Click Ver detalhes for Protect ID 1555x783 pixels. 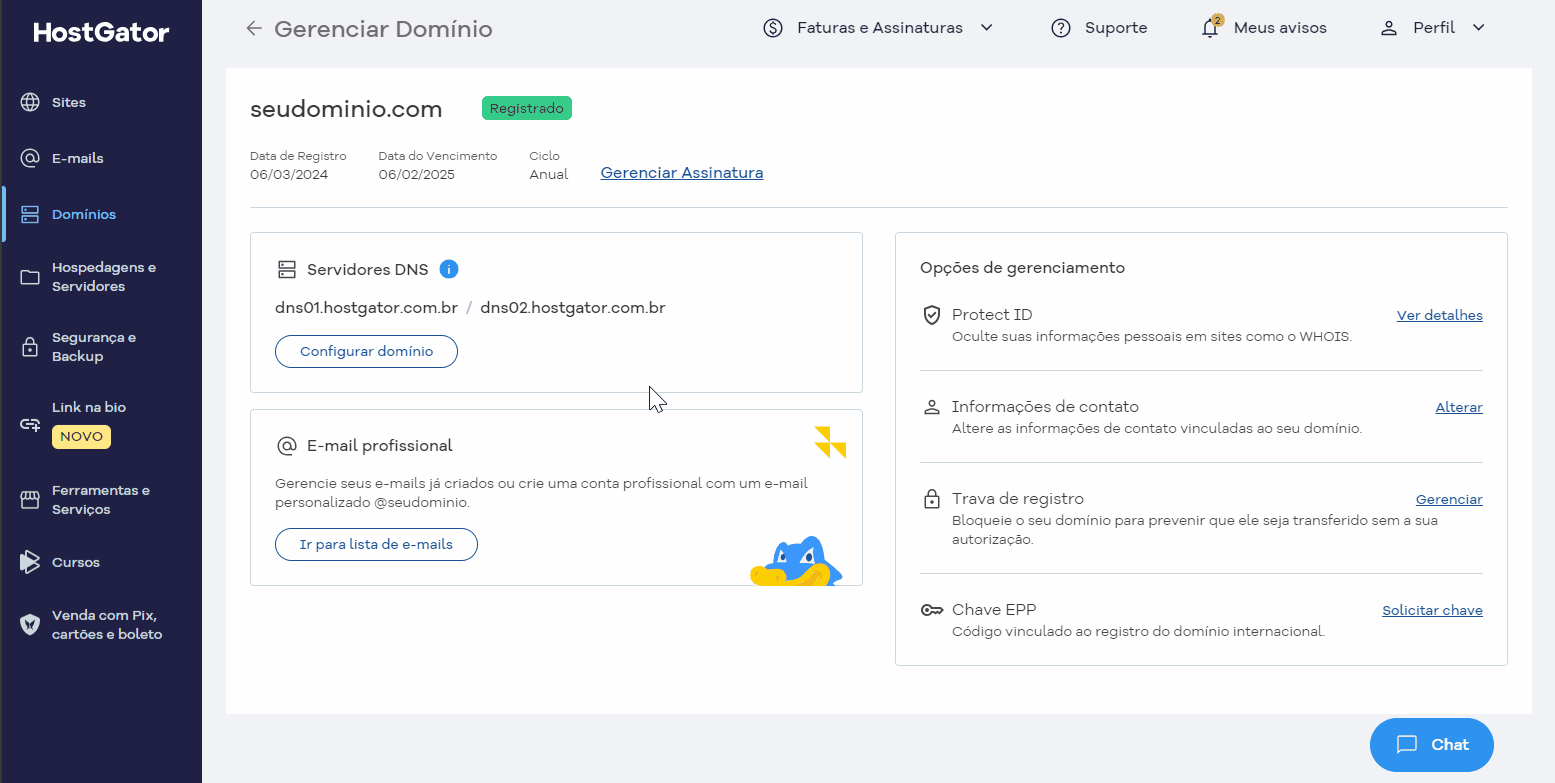click(1440, 315)
